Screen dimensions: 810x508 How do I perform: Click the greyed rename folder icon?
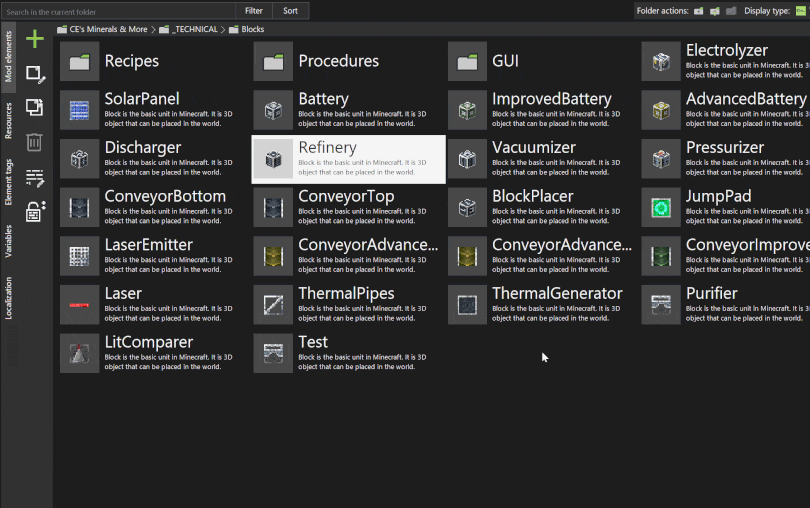[x=731, y=11]
